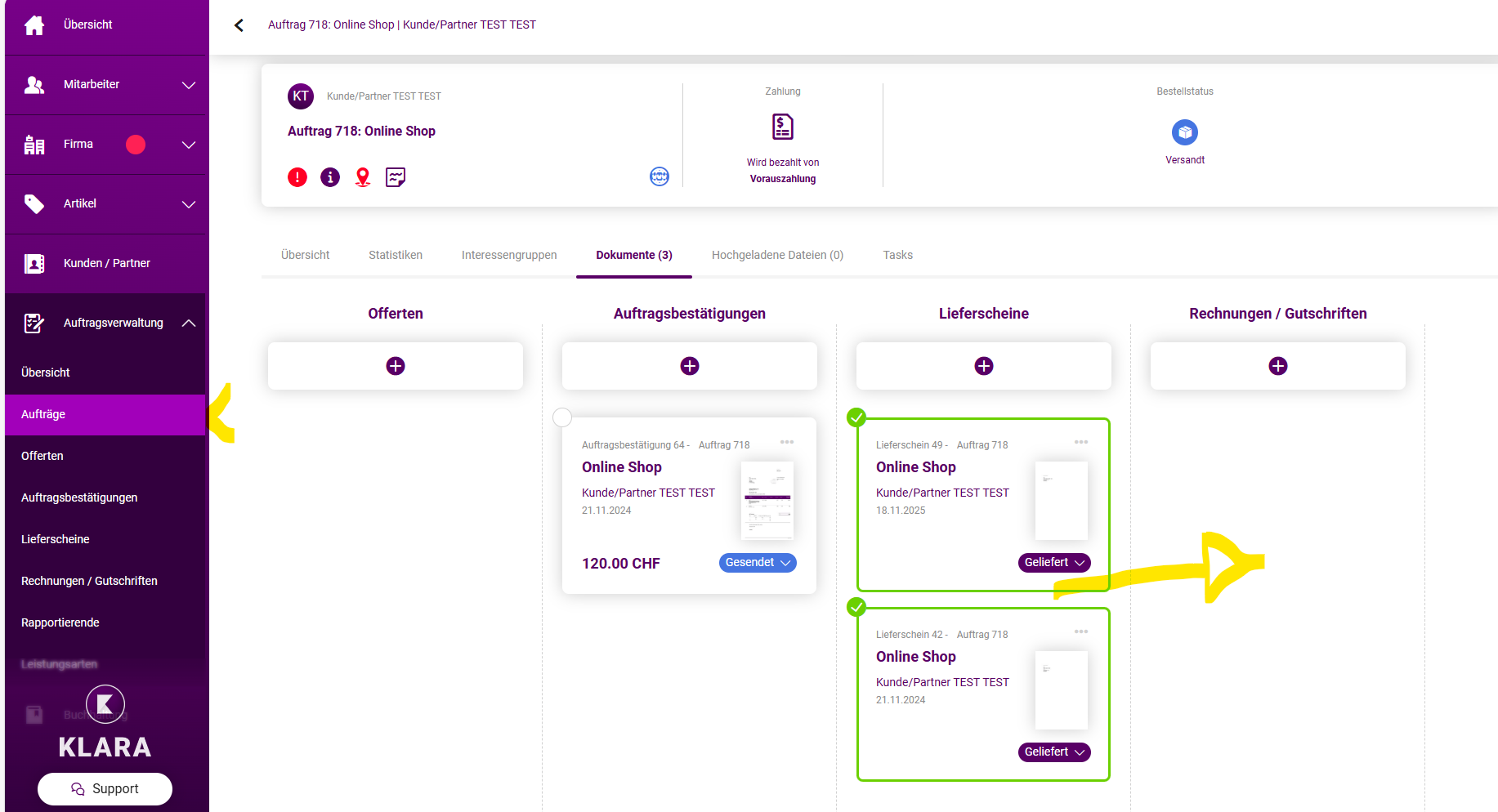Add new Offerte with plus icon
Screen dimensions: 1498x812
pyautogui.click(x=396, y=366)
